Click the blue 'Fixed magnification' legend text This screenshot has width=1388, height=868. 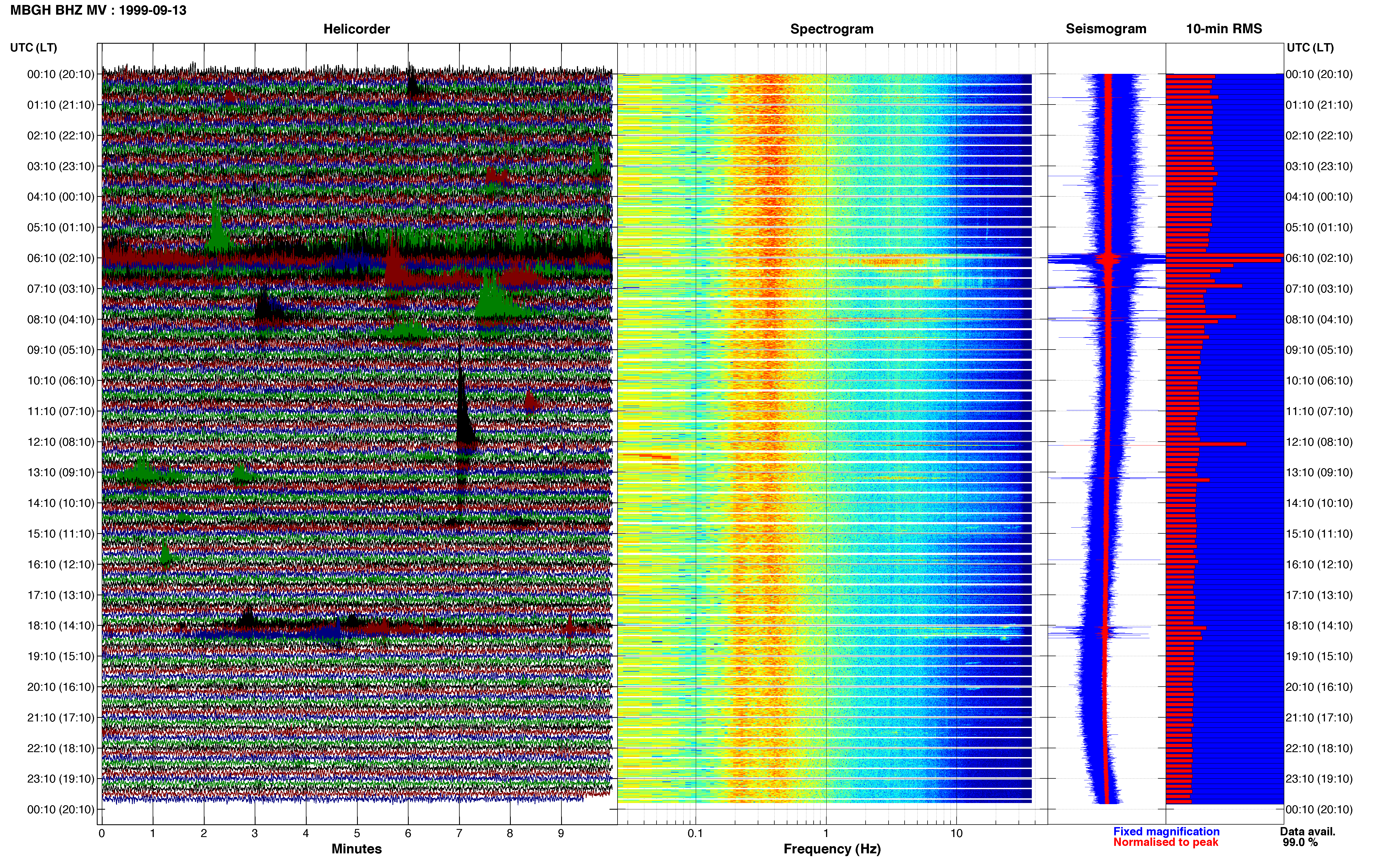tap(1166, 831)
